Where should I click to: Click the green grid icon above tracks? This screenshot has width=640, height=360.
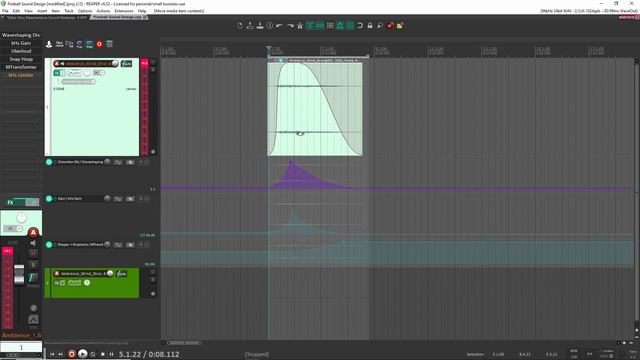click(109, 44)
